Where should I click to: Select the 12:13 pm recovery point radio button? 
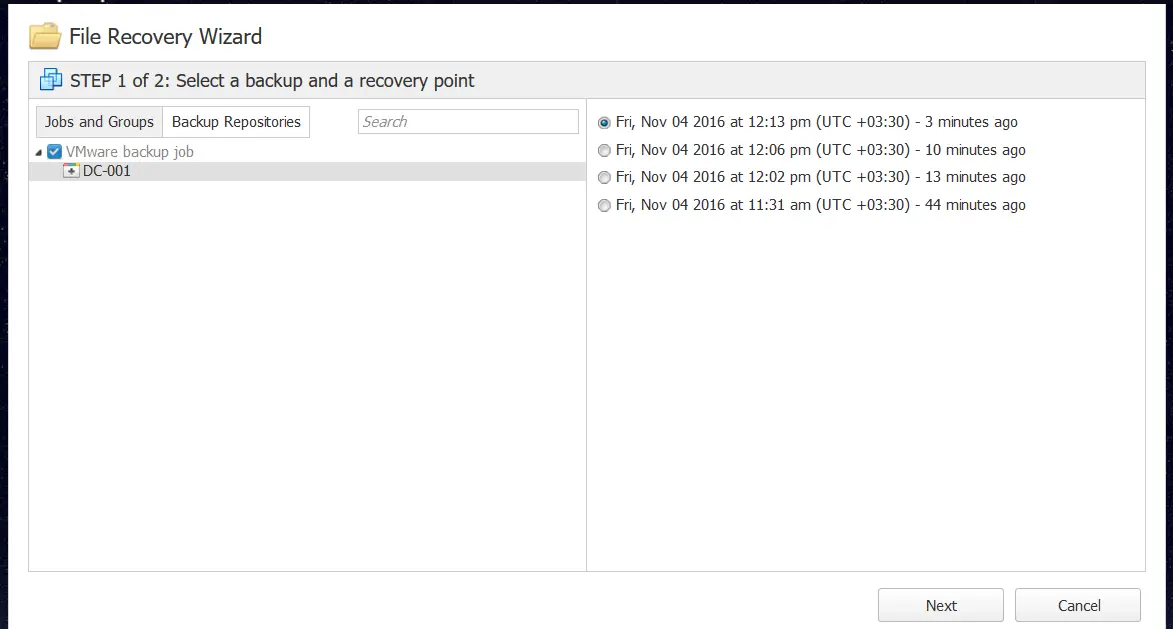coord(604,123)
